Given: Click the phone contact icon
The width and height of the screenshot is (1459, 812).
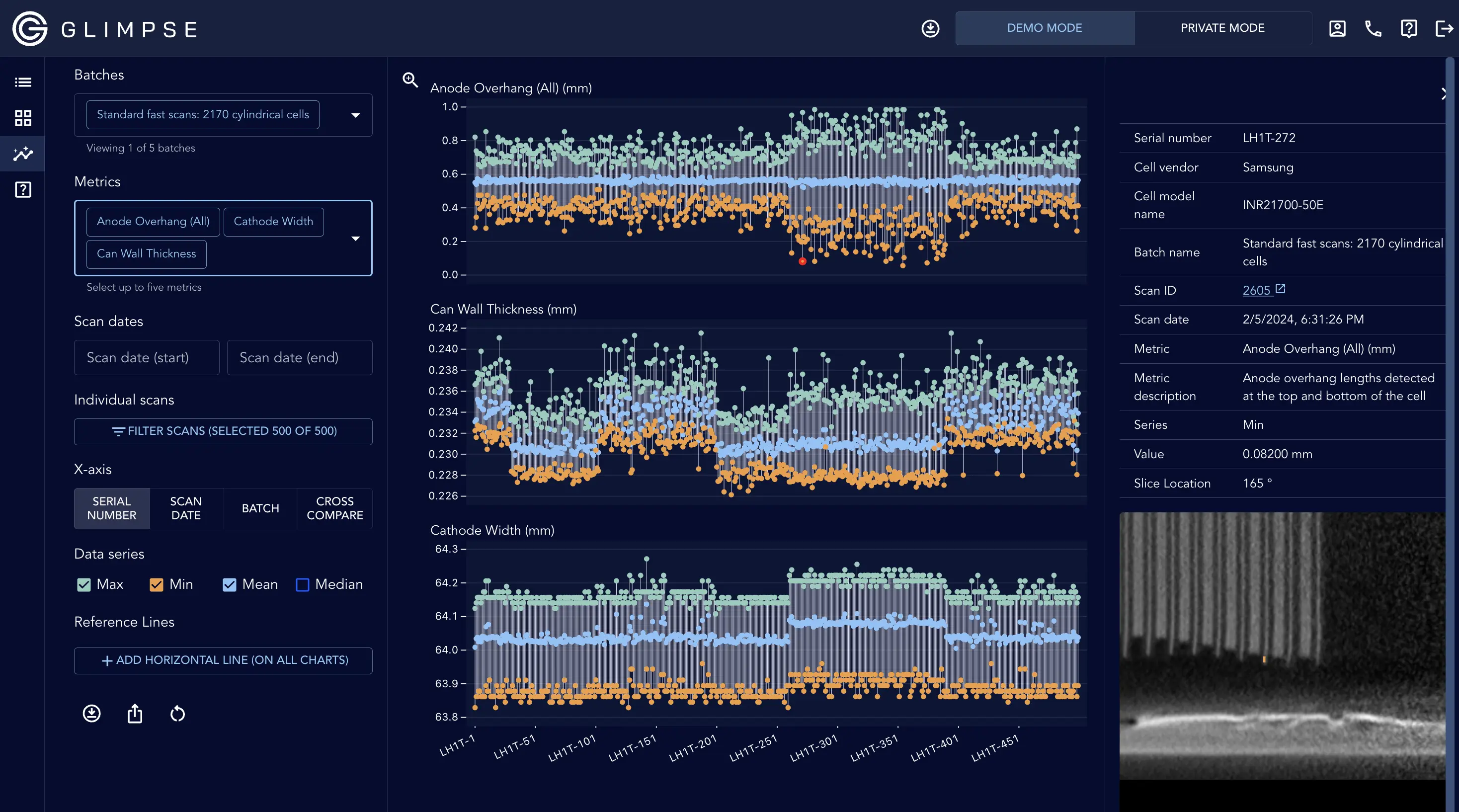Looking at the screenshot, I should (x=1373, y=28).
